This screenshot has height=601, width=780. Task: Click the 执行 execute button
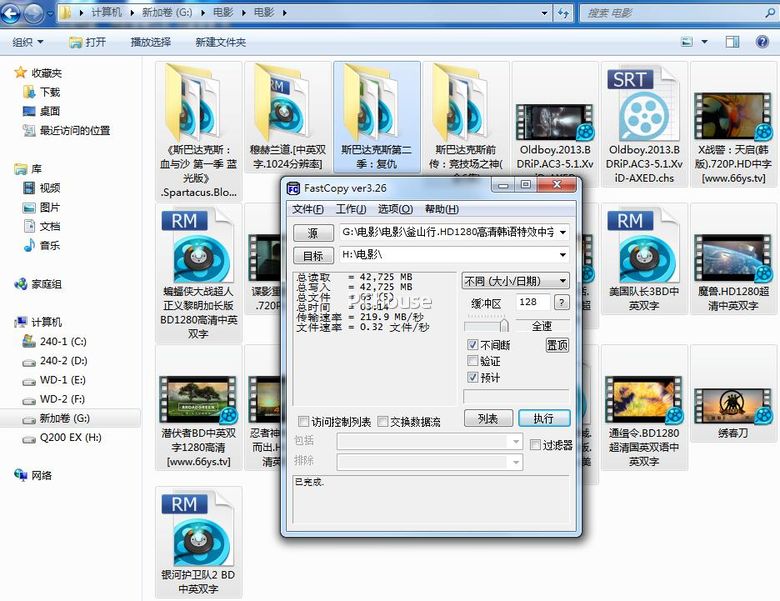tap(543, 418)
